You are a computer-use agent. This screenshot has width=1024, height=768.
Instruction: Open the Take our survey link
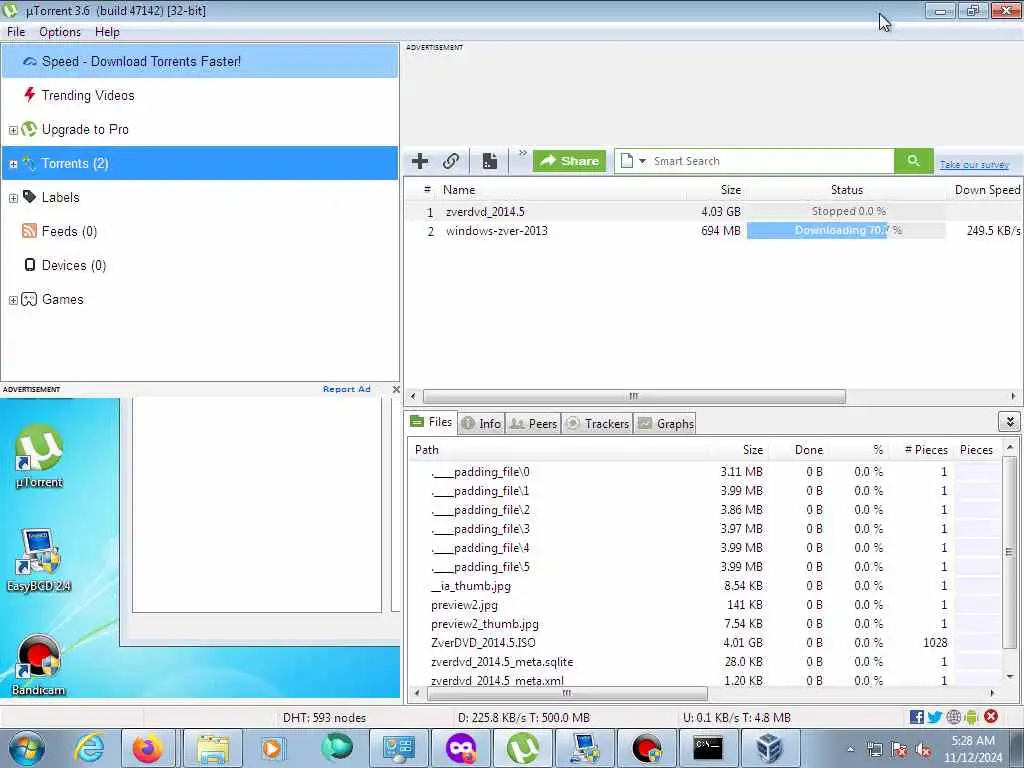[x=974, y=165]
